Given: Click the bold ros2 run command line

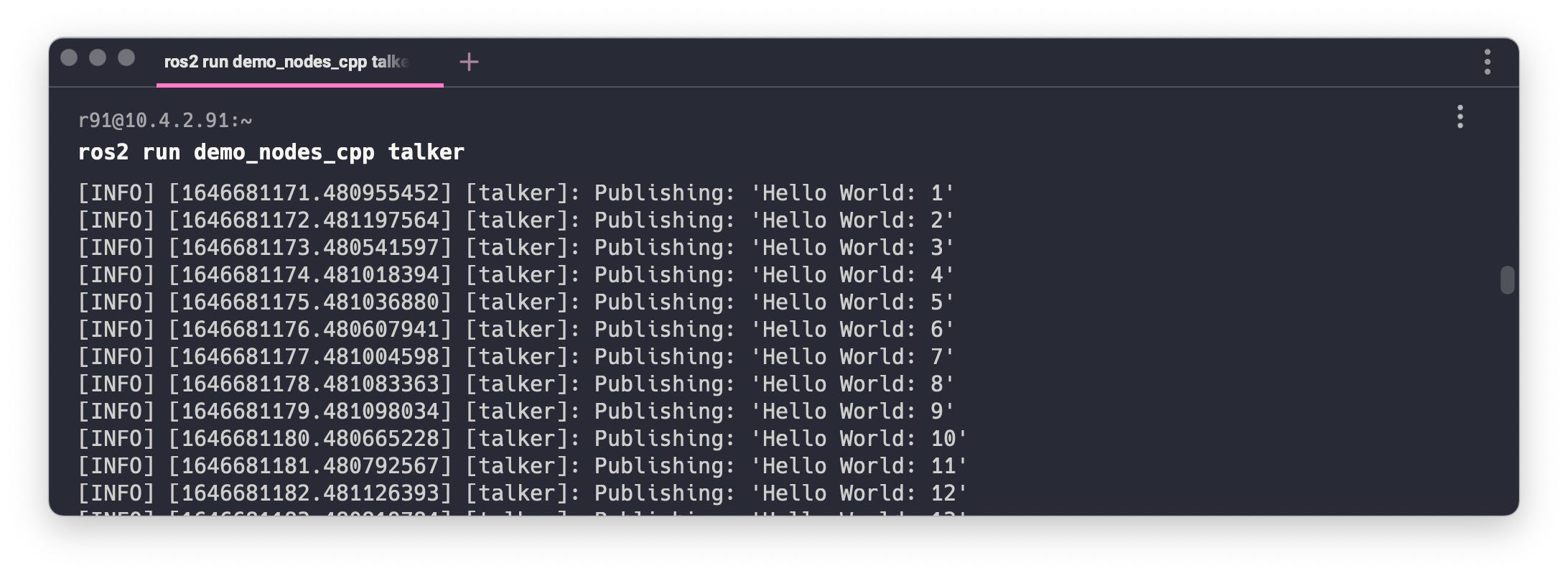Looking at the screenshot, I should (x=271, y=152).
